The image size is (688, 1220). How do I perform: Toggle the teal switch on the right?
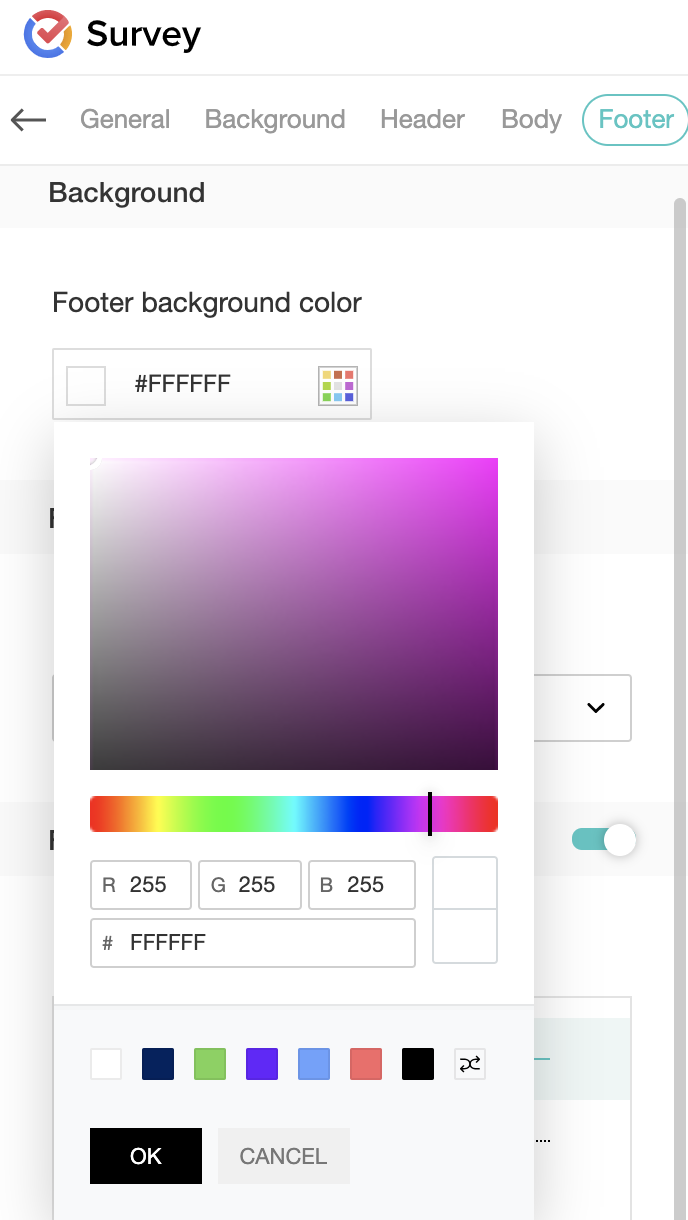604,840
